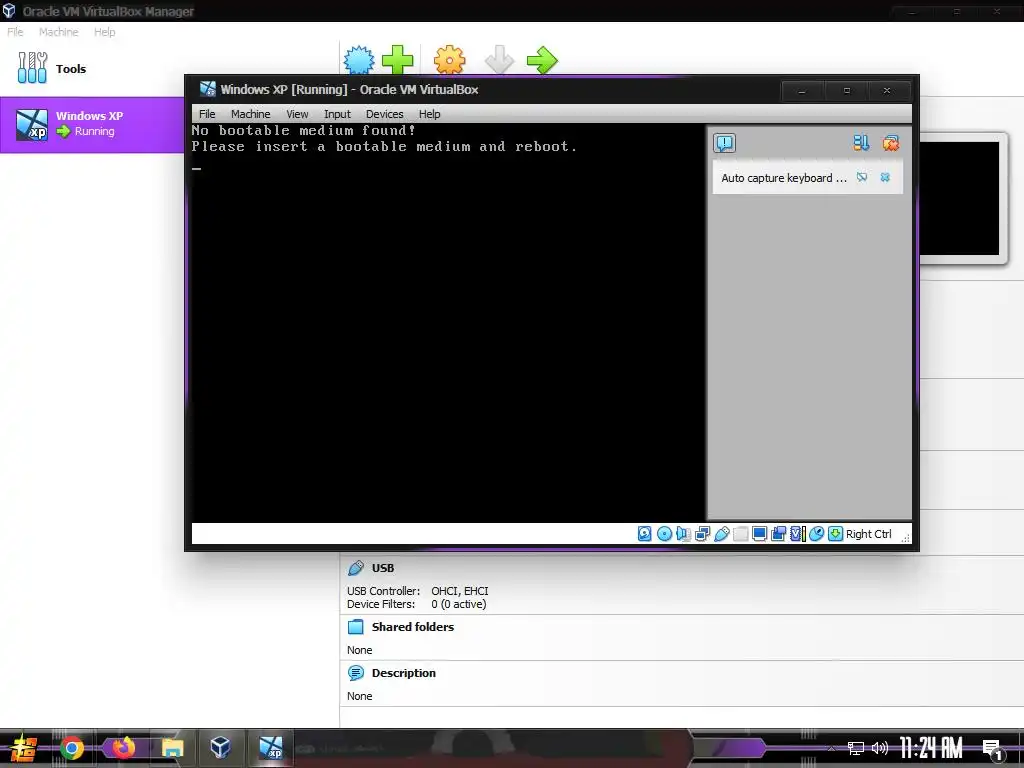Click the optical disc indicator in the VM status bar
Screen dimensions: 1024x768
(664, 534)
